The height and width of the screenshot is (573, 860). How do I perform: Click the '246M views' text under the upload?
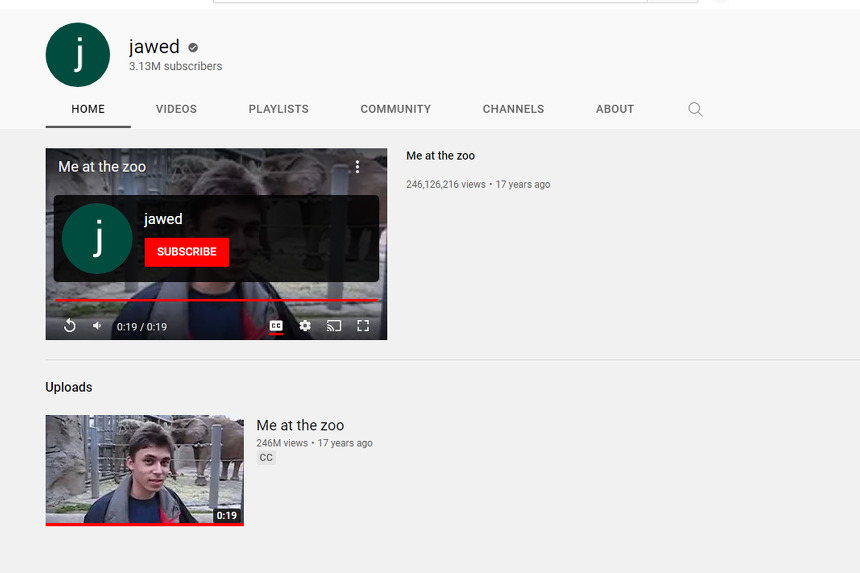point(282,443)
